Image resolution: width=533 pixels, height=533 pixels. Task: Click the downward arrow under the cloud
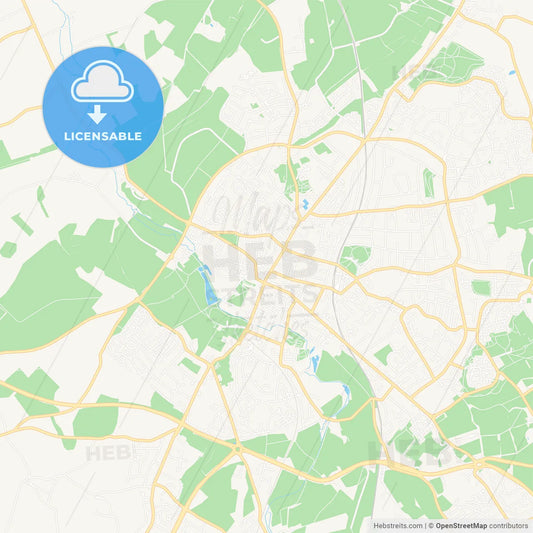pos(97,115)
